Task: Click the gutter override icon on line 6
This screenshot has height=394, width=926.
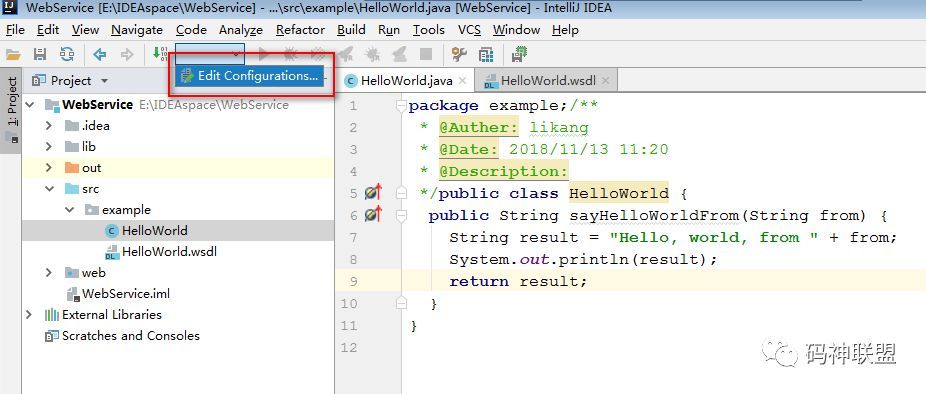Action: pos(373,215)
